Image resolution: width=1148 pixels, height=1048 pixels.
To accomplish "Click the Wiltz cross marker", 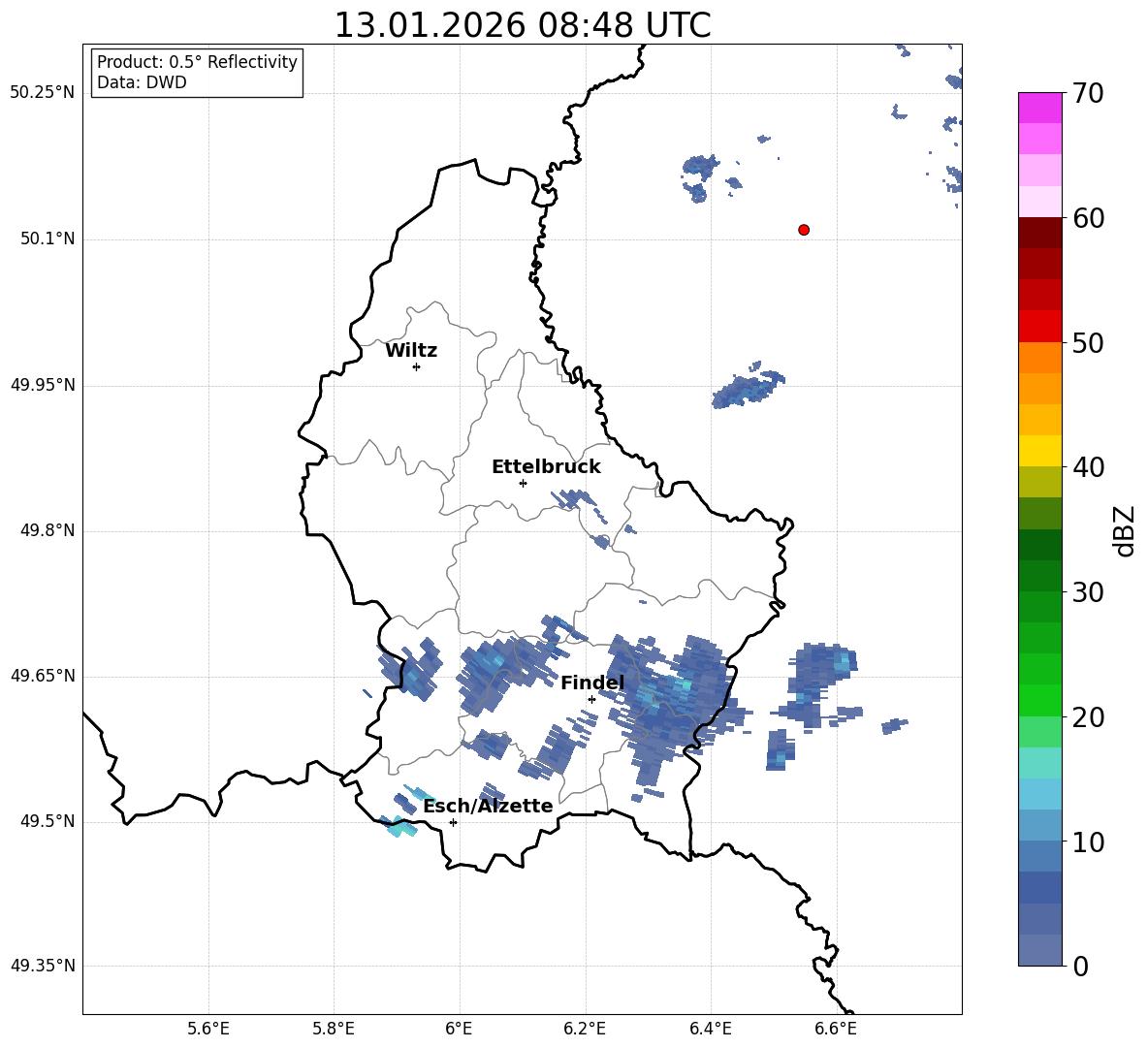I will 417,366.
